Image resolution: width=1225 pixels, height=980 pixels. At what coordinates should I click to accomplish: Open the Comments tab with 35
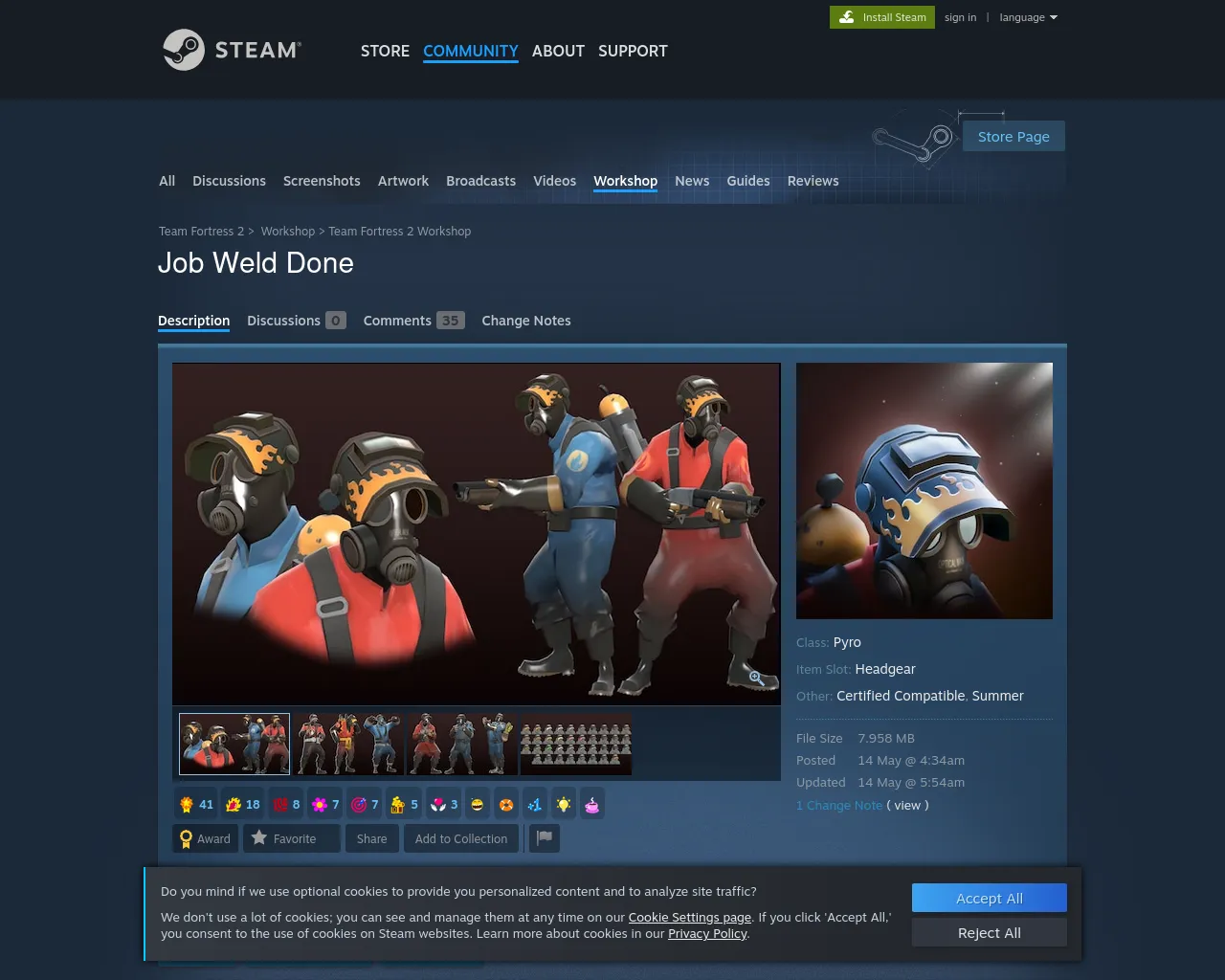[413, 321]
